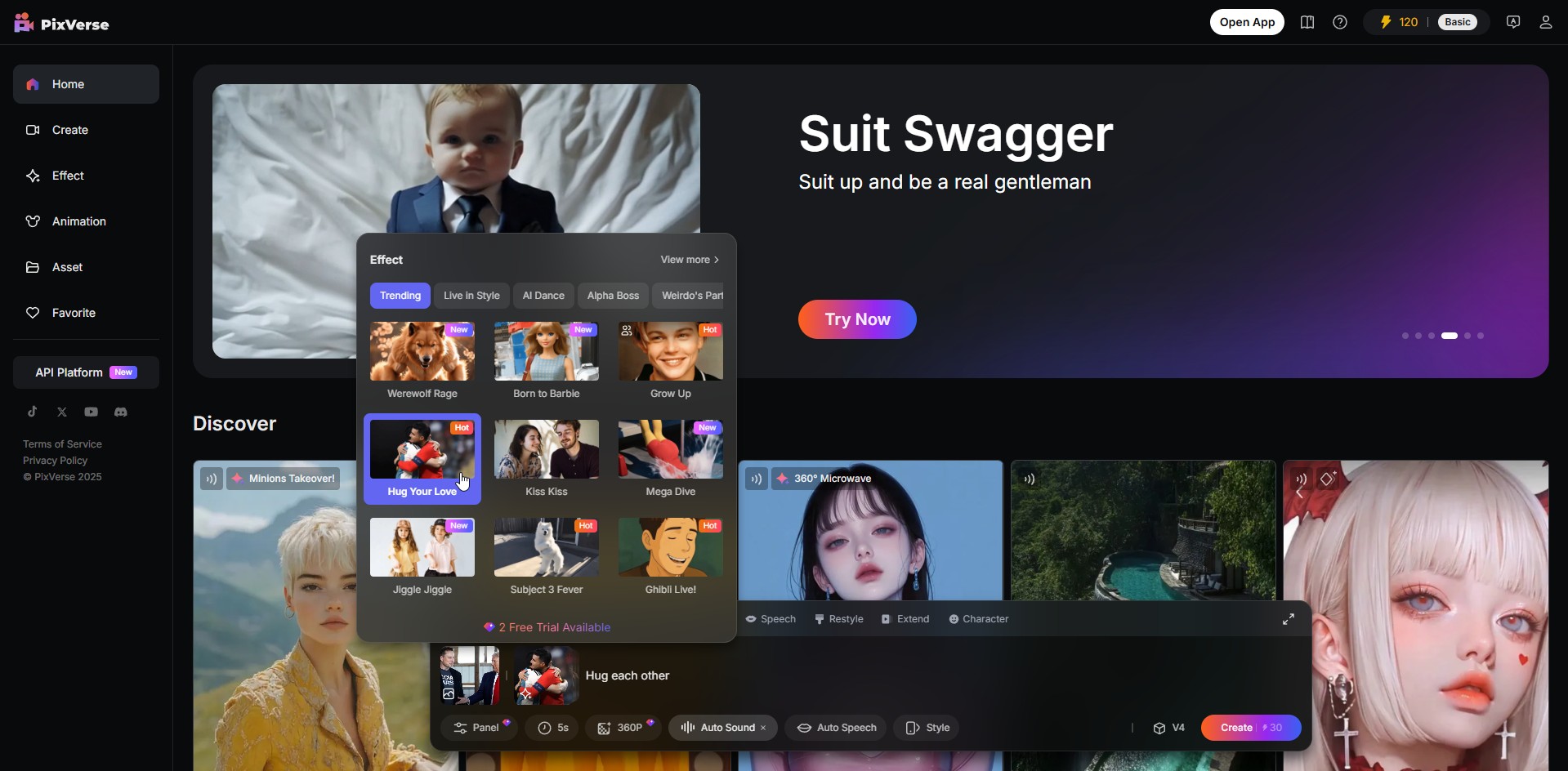
Task: Expand the creation panel to fullscreen
Action: [x=1288, y=620]
